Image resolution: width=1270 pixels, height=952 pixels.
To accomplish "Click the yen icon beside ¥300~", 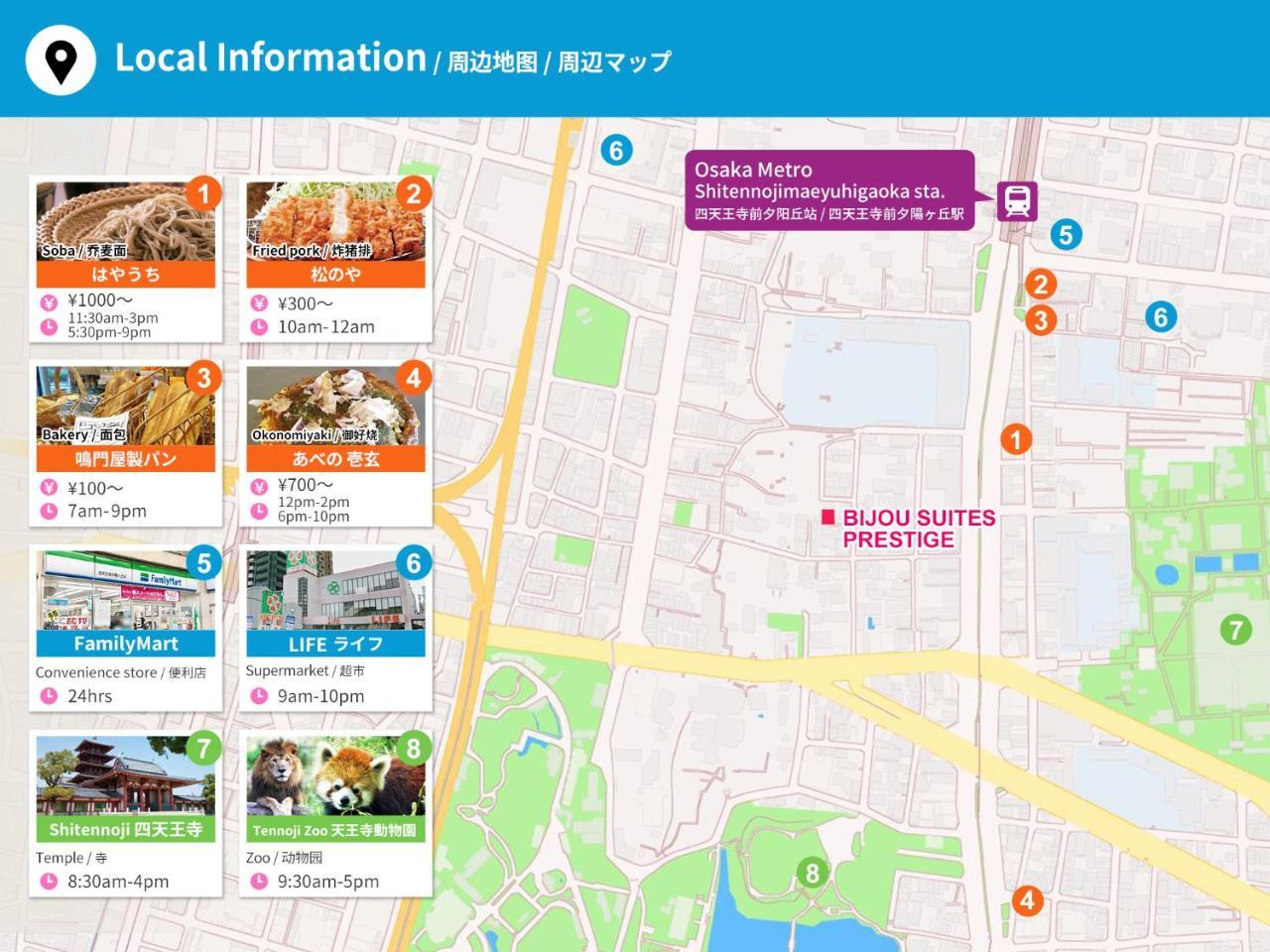I will [x=259, y=303].
